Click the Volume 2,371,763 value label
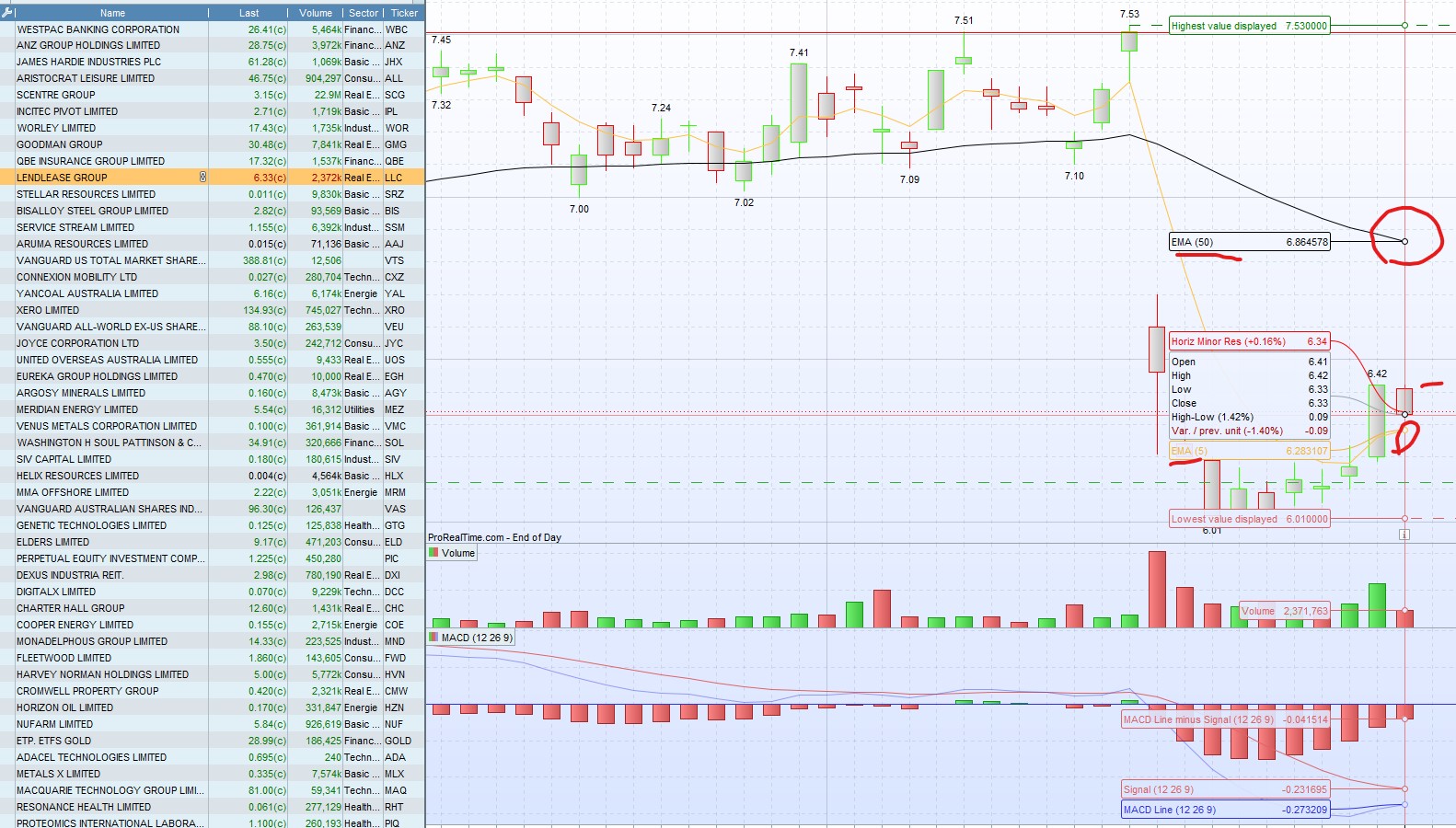 [x=1285, y=611]
